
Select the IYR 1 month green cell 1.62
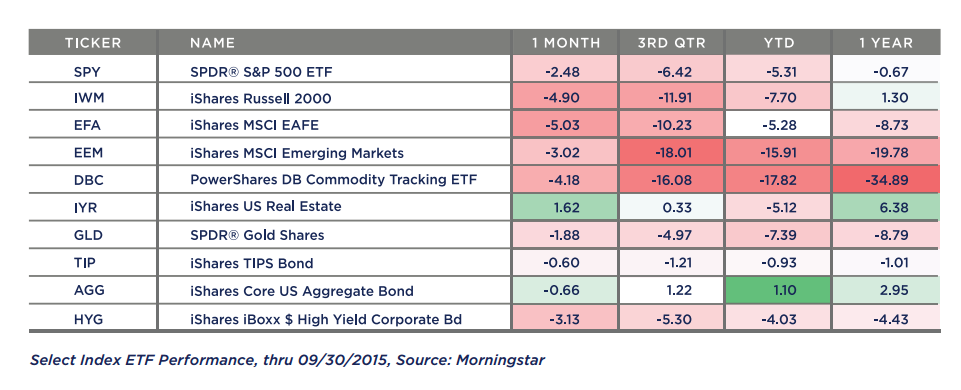[564, 207]
